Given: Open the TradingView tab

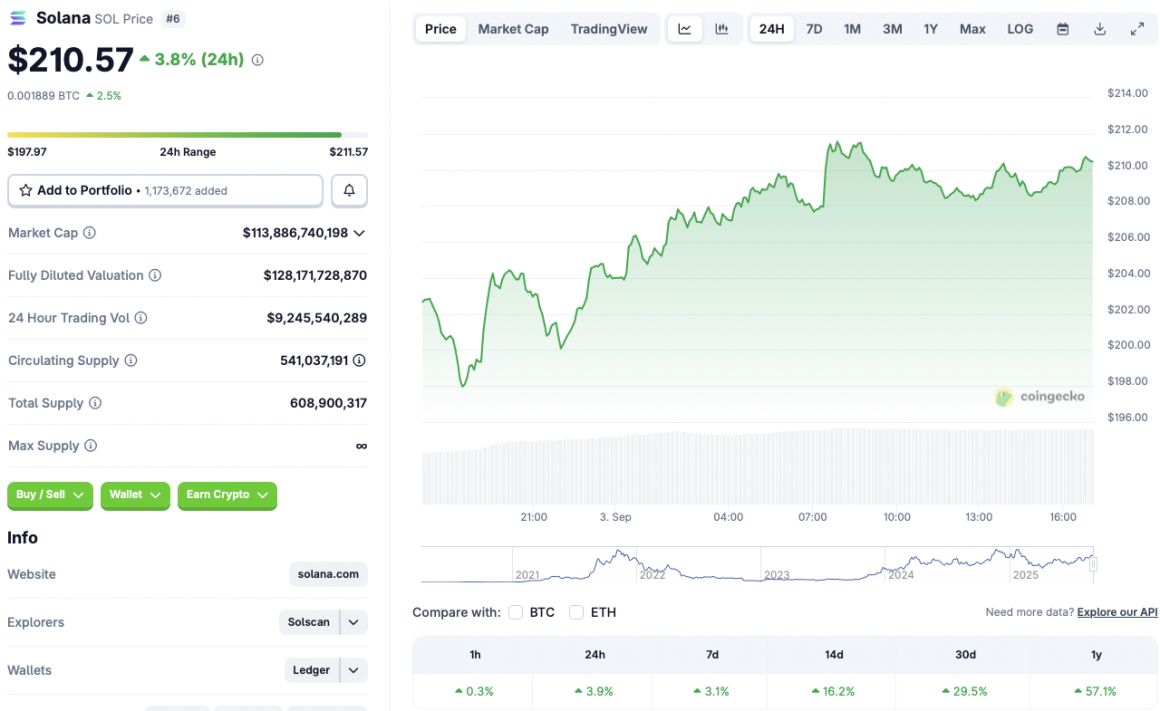Looking at the screenshot, I should click(x=609, y=29).
